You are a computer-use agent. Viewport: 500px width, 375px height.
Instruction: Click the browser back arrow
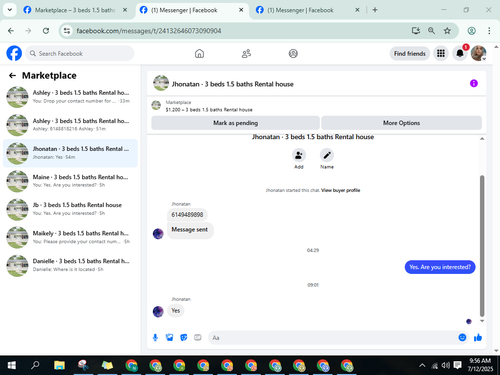(x=11, y=31)
